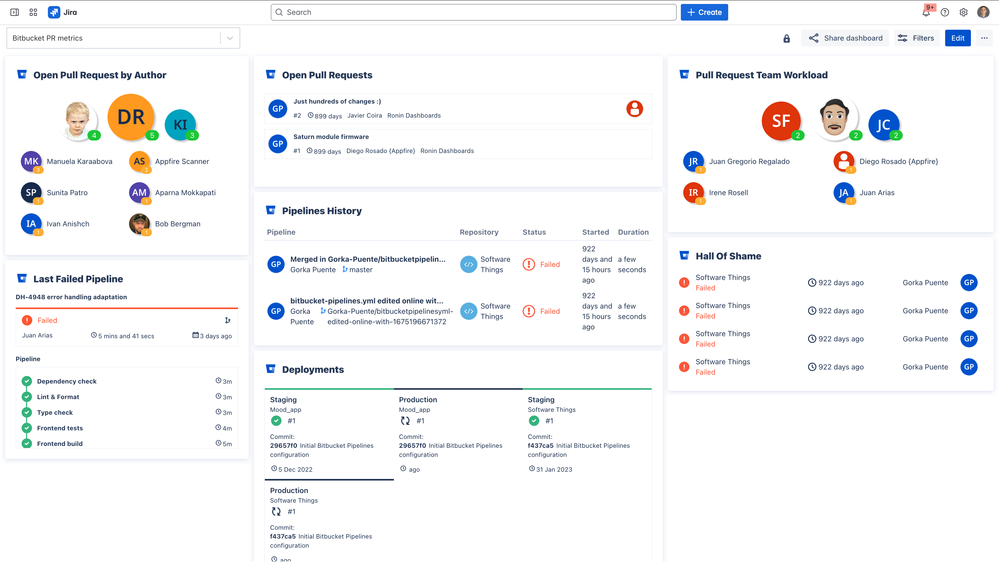Image resolution: width=999 pixels, height=562 pixels.
Task: Click the MK avatar for Manuela Karaabova
Action: click(x=31, y=161)
